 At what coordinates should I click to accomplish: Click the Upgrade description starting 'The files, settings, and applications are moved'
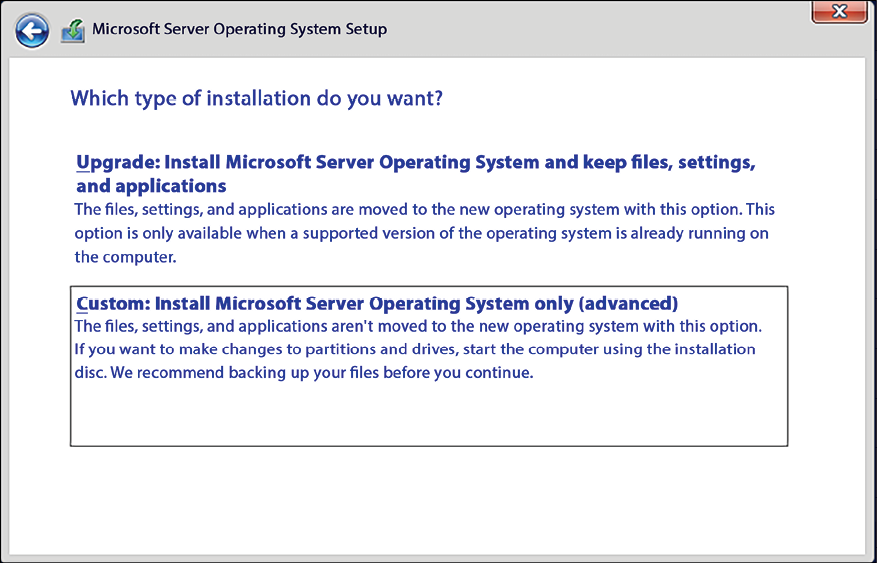(x=425, y=233)
